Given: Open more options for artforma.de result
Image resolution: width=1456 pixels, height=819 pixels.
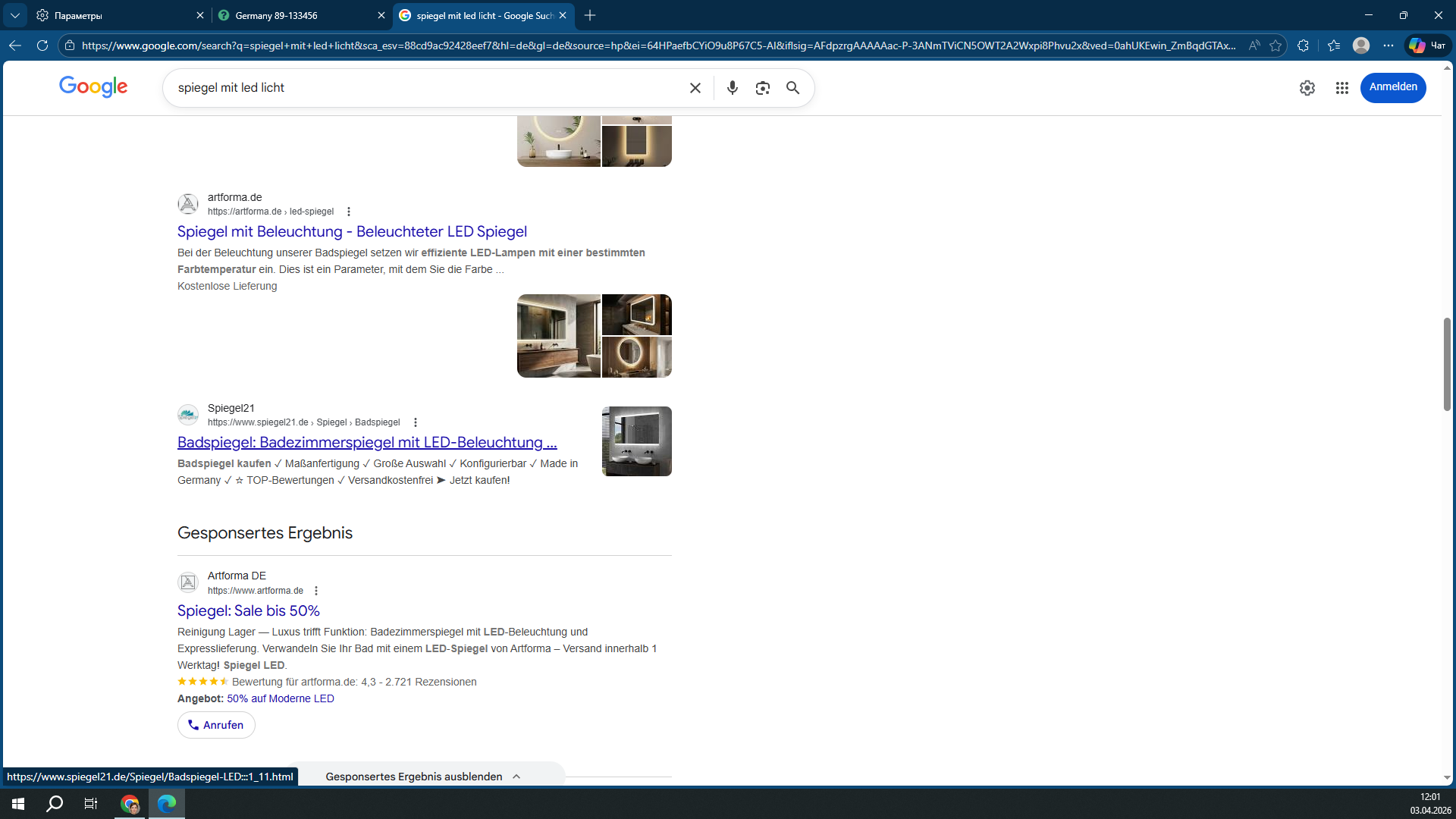Looking at the screenshot, I should tap(349, 212).
